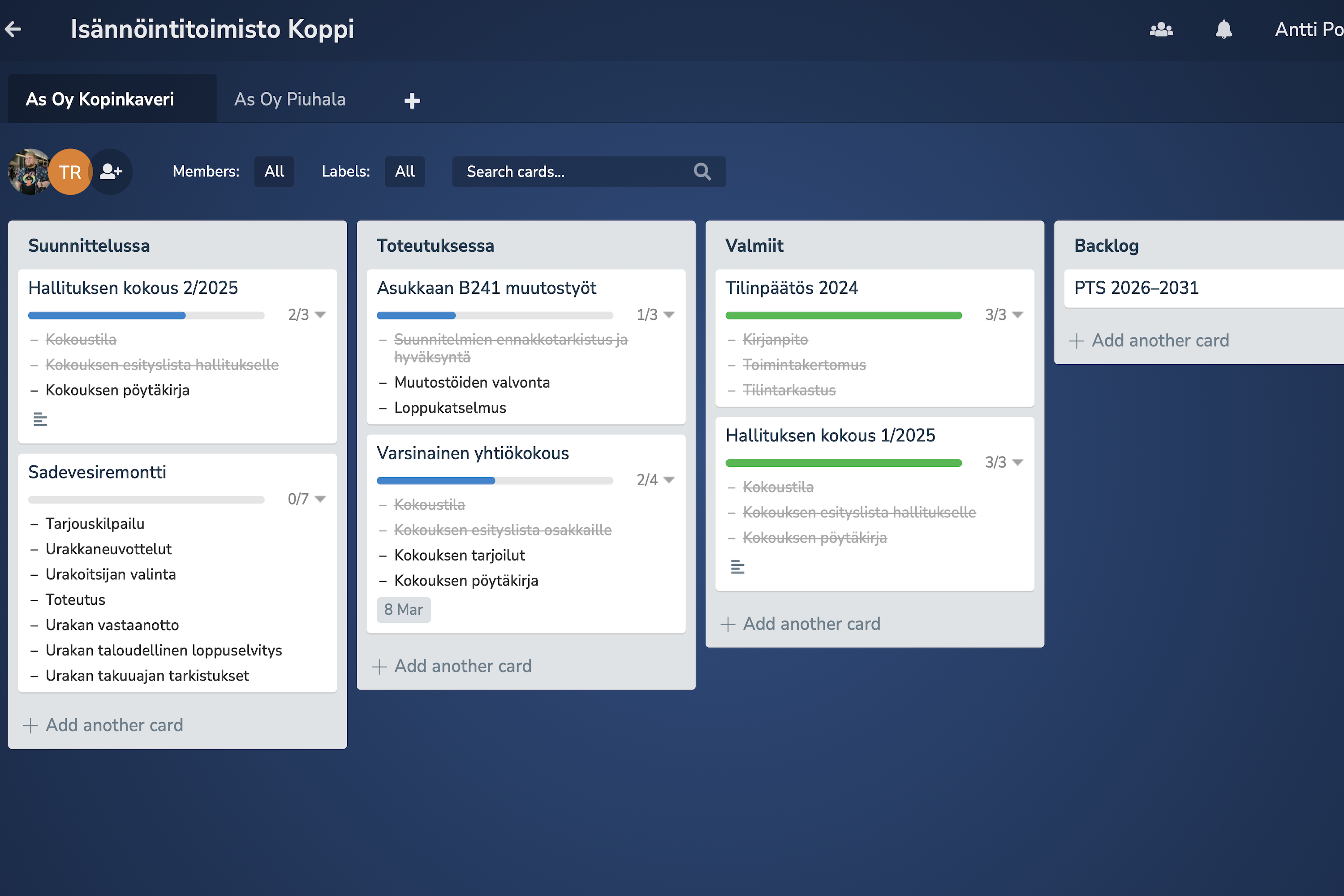Add a new board with plus icon
Viewport: 1344px width, 896px height.
pyautogui.click(x=412, y=100)
